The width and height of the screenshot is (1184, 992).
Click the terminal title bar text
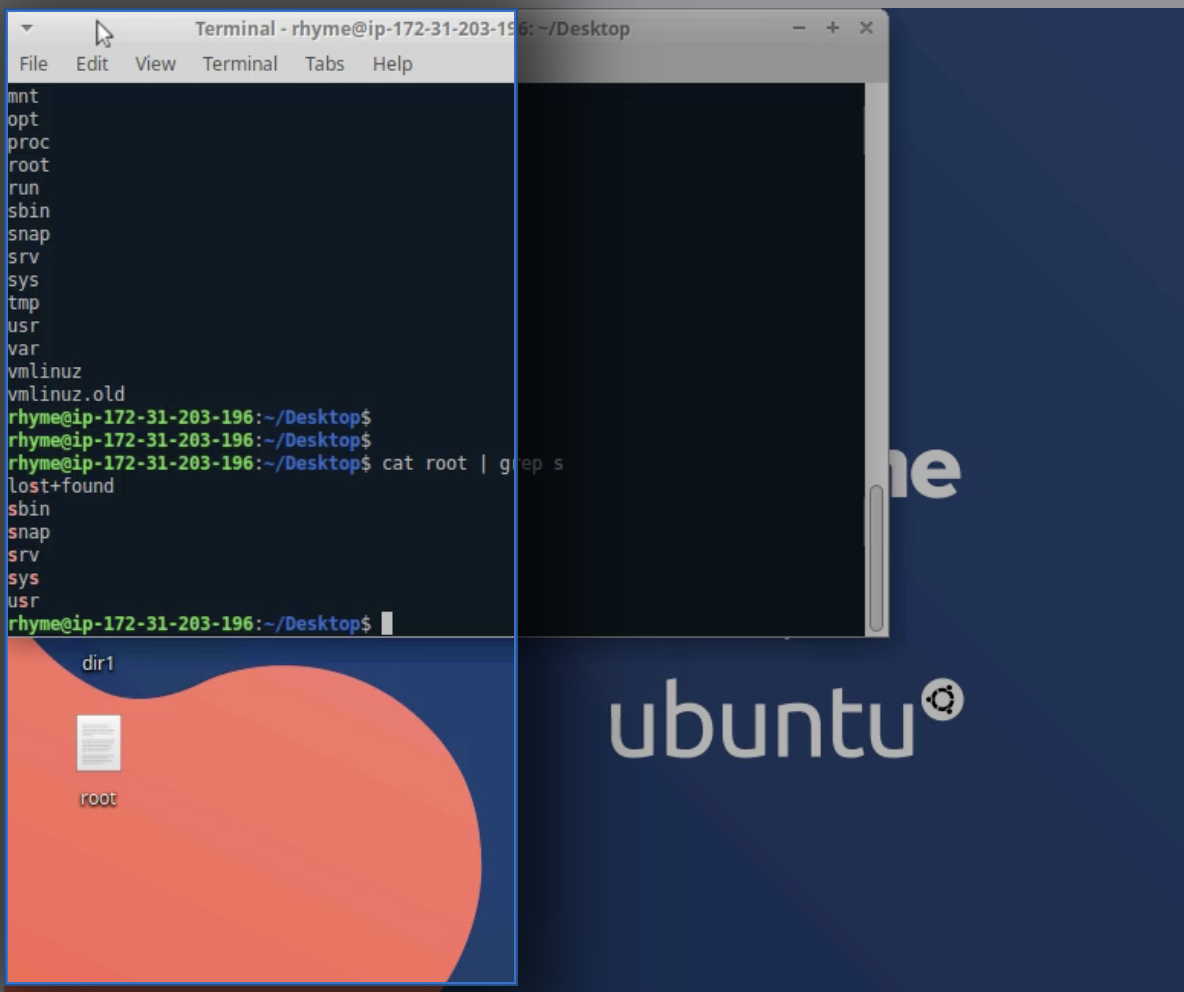pos(412,29)
